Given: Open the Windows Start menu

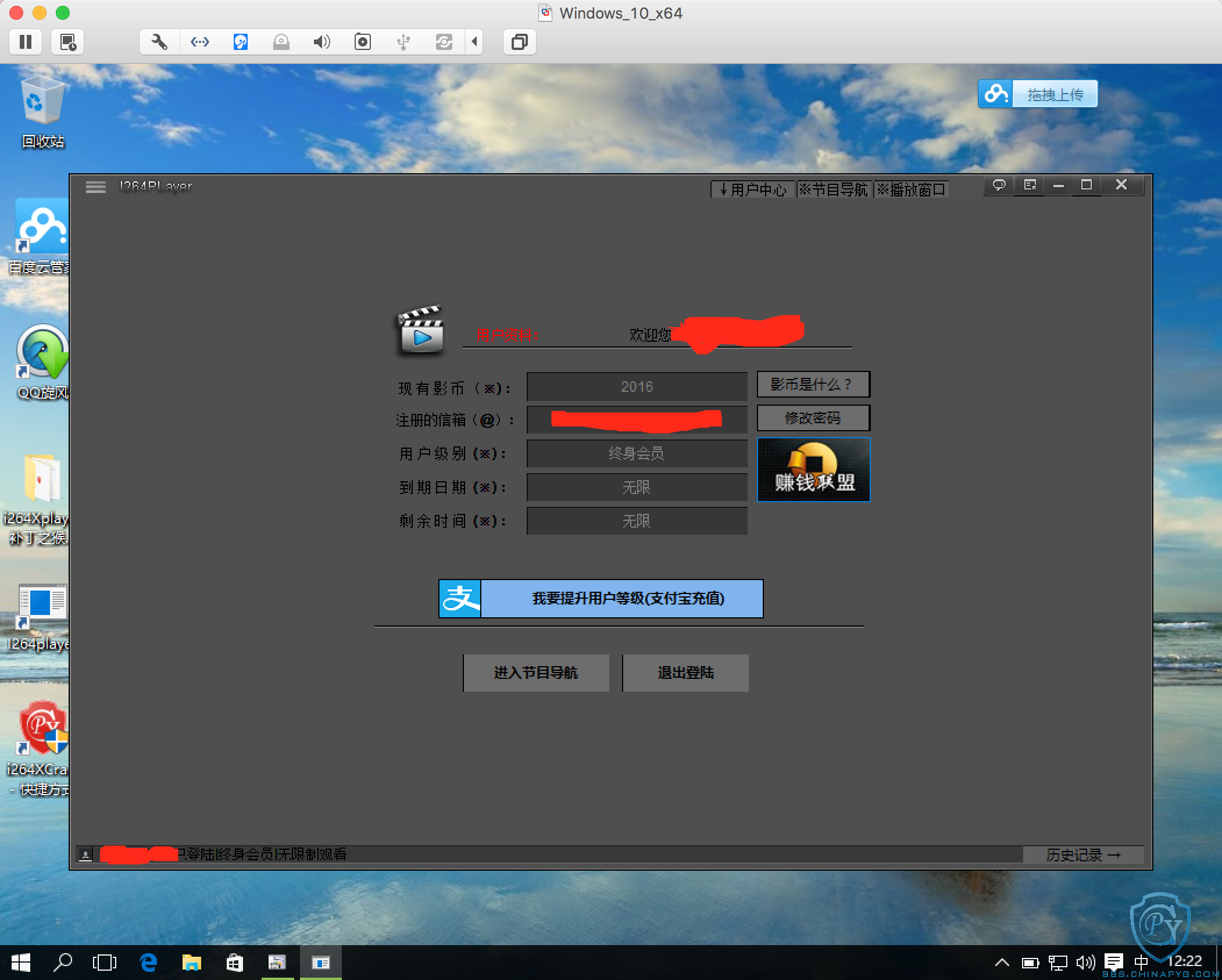Looking at the screenshot, I should pos(21,963).
